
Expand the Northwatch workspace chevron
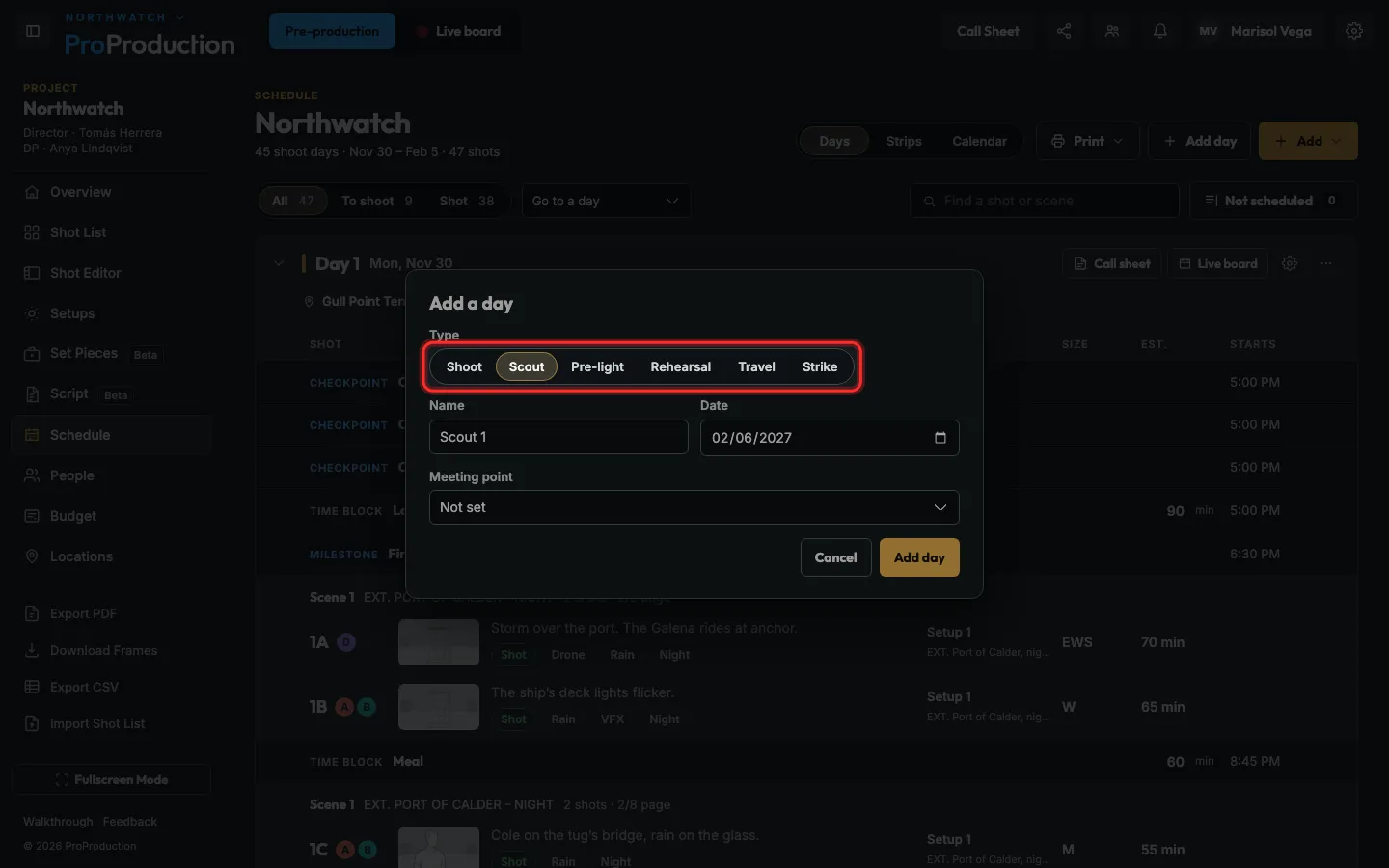180,17
